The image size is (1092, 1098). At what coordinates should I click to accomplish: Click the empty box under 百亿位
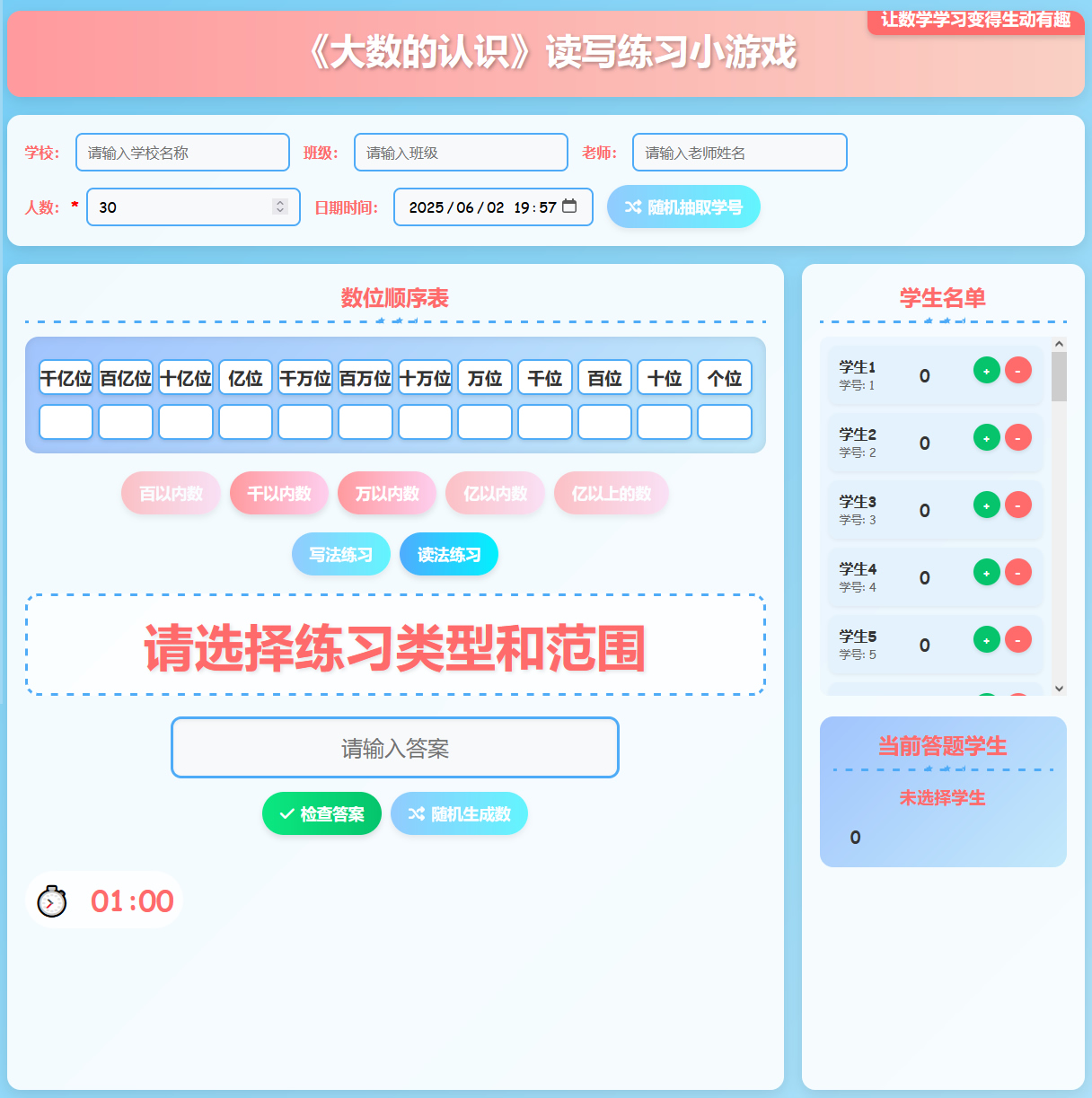pos(126,422)
